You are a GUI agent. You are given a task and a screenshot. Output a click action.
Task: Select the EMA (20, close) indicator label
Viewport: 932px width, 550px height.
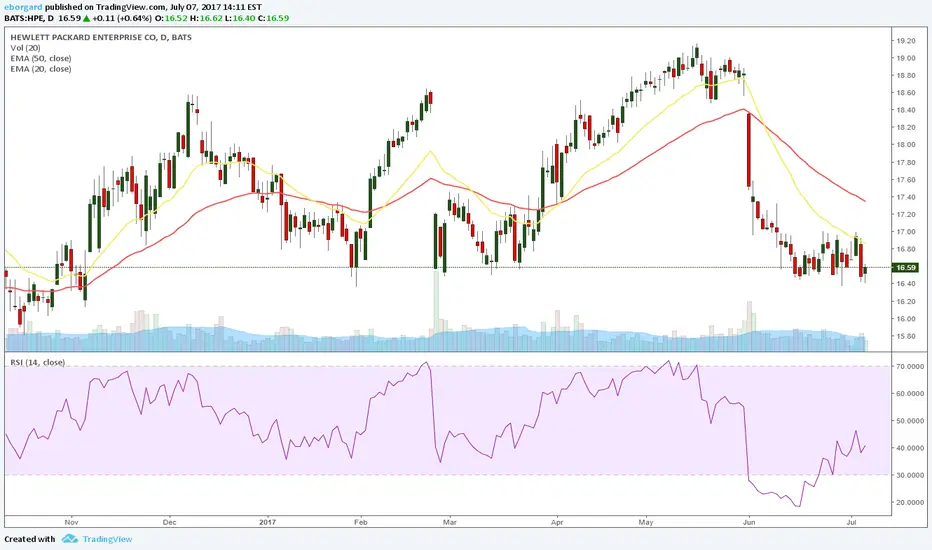[40, 69]
